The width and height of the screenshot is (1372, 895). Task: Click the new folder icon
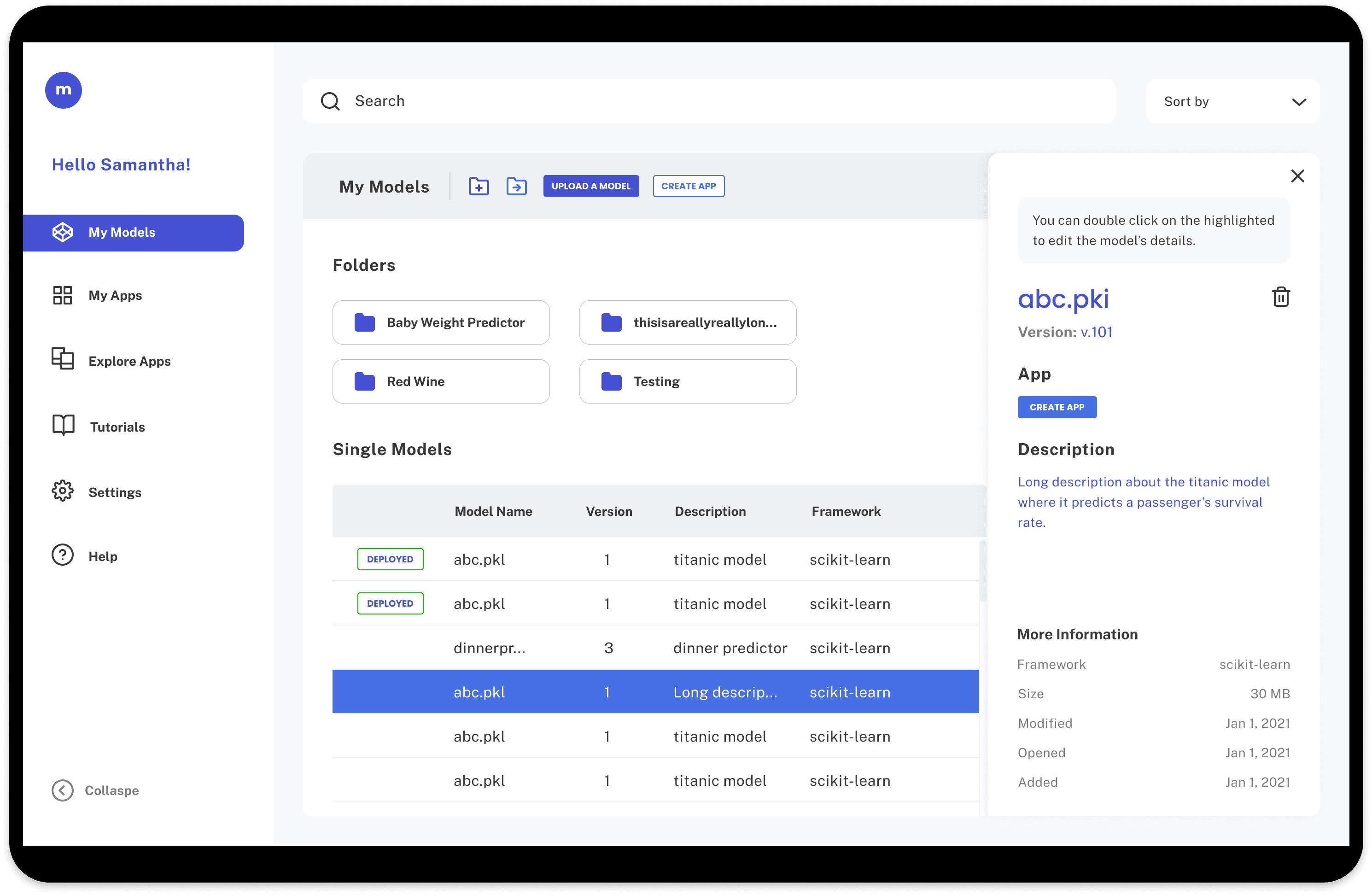(479, 186)
